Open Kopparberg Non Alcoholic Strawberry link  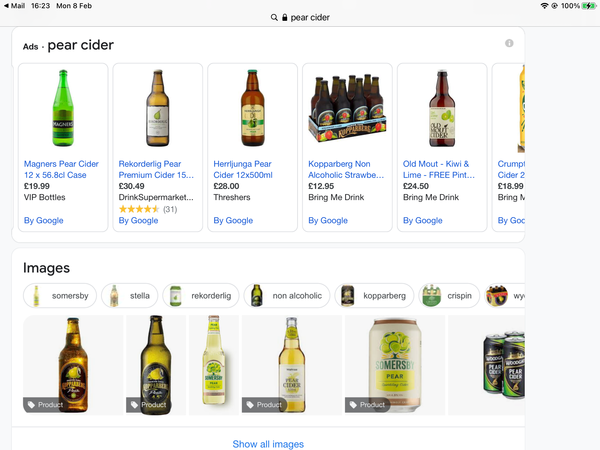coord(346,170)
